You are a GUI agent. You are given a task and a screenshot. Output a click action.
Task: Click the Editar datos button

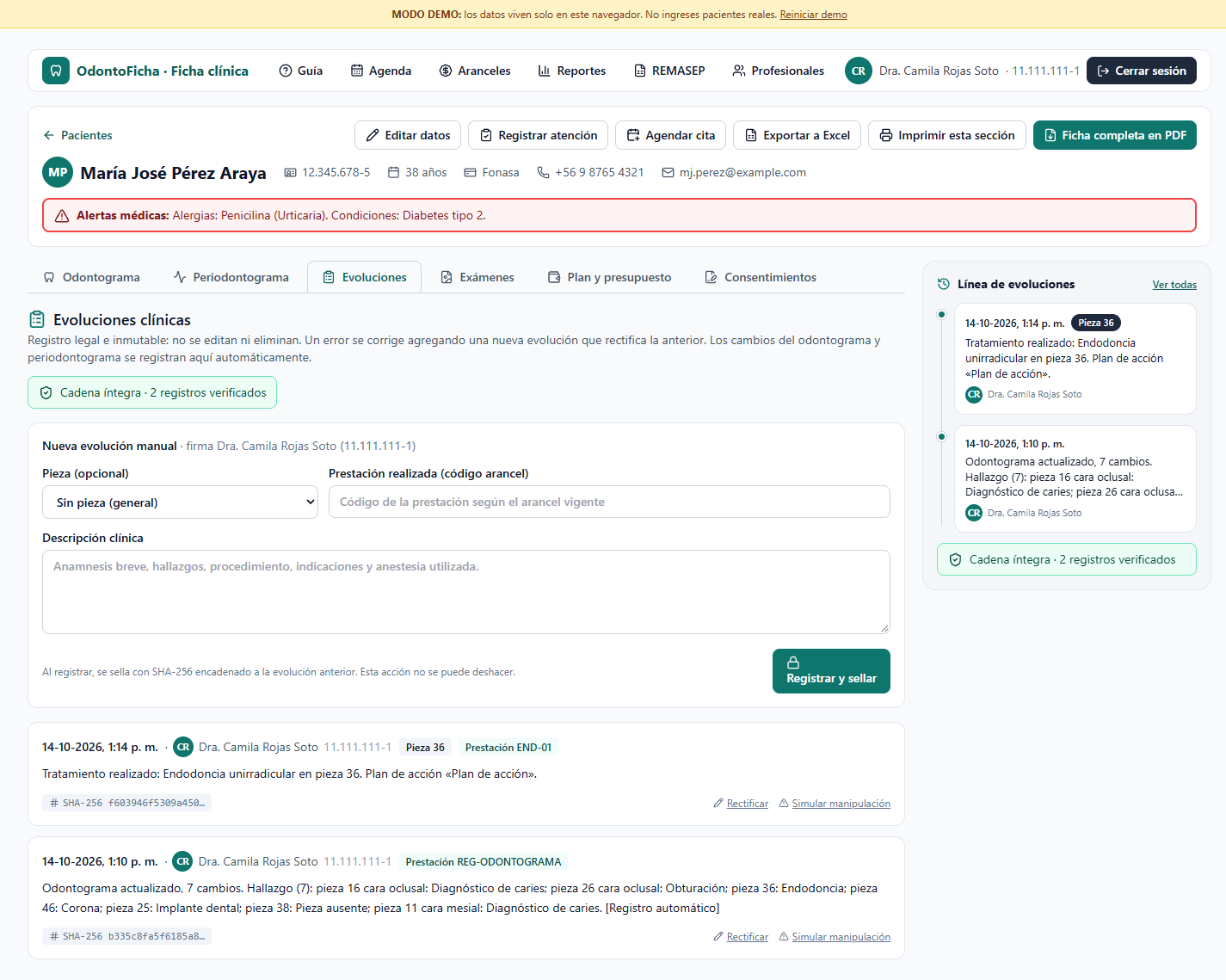point(408,135)
